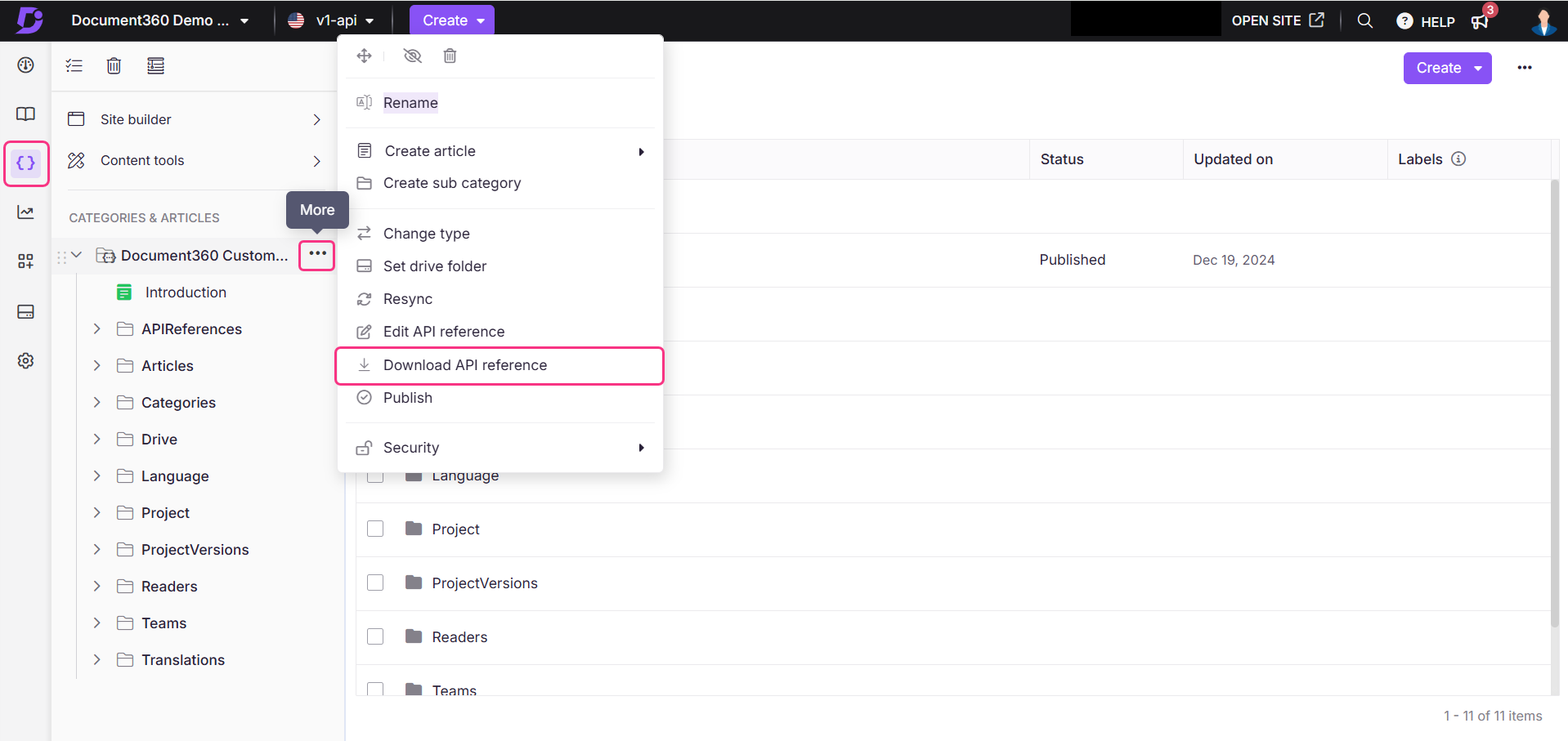Open the top-right three-dot options menu
The width and height of the screenshot is (1568, 741).
pyautogui.click(x=1525, y=68)
